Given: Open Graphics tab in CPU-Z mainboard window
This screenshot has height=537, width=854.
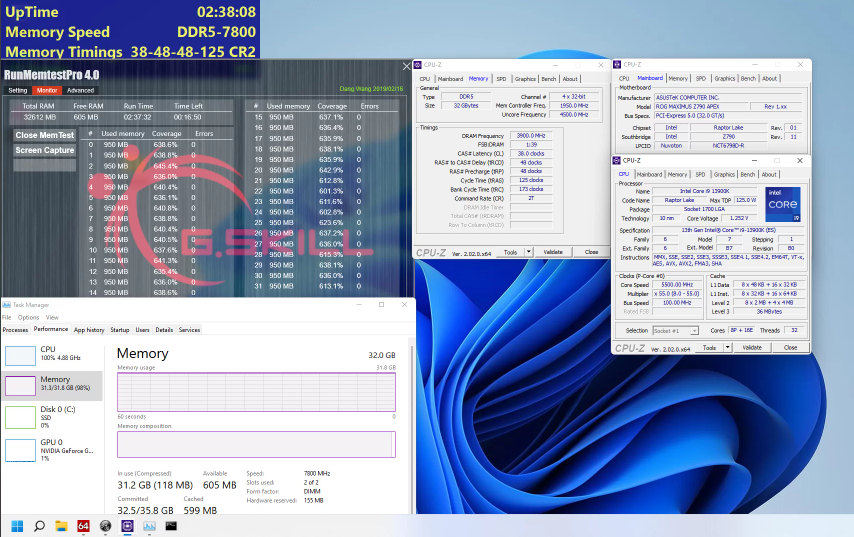Looking at the screenshot, I should pyautogui.click(x=724, y=78).
